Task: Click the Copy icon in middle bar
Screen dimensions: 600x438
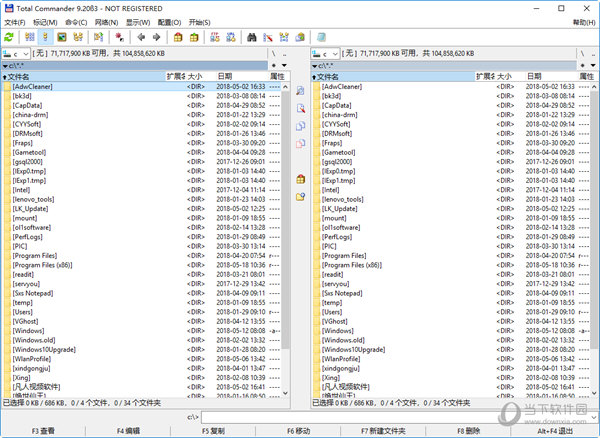Action: click(300, 126)
